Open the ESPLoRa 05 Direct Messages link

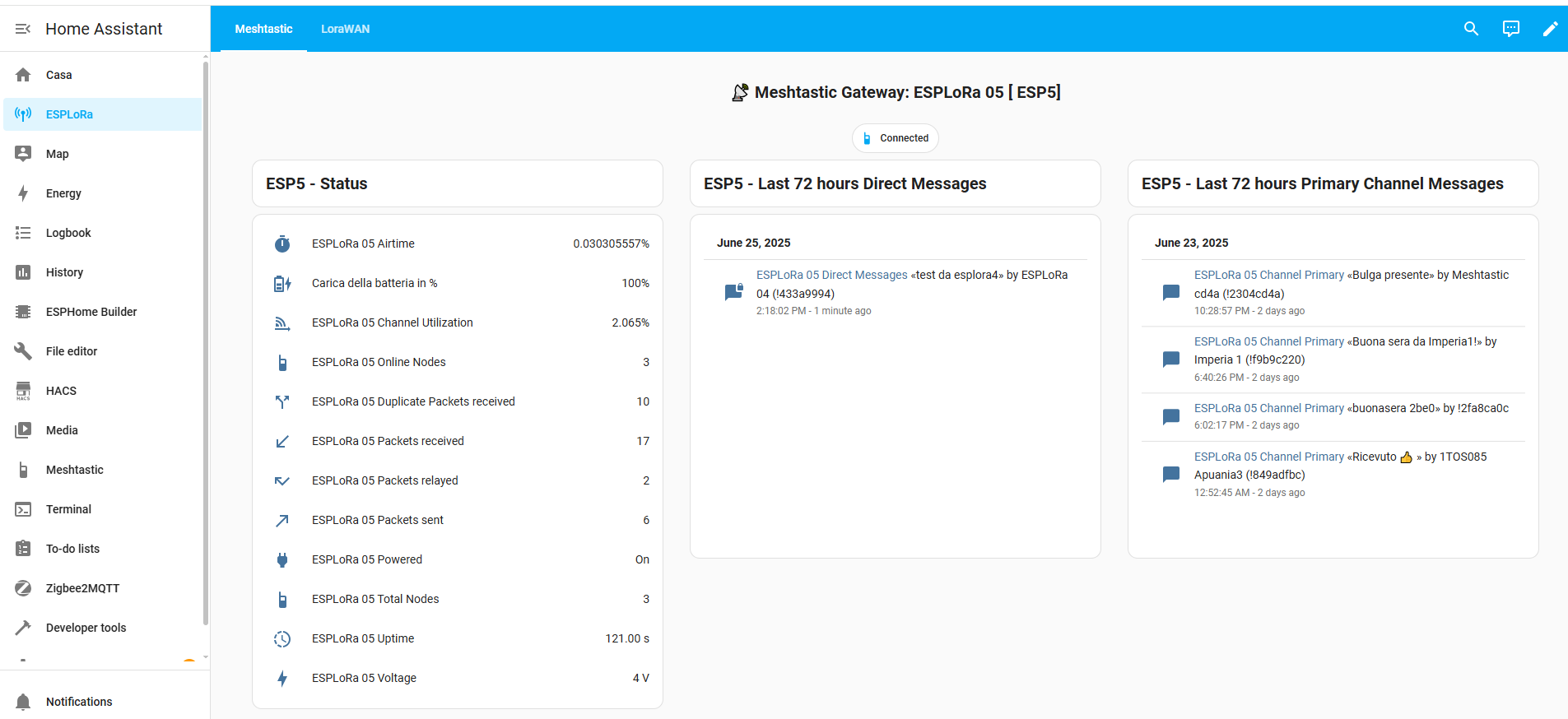[831, 275]
